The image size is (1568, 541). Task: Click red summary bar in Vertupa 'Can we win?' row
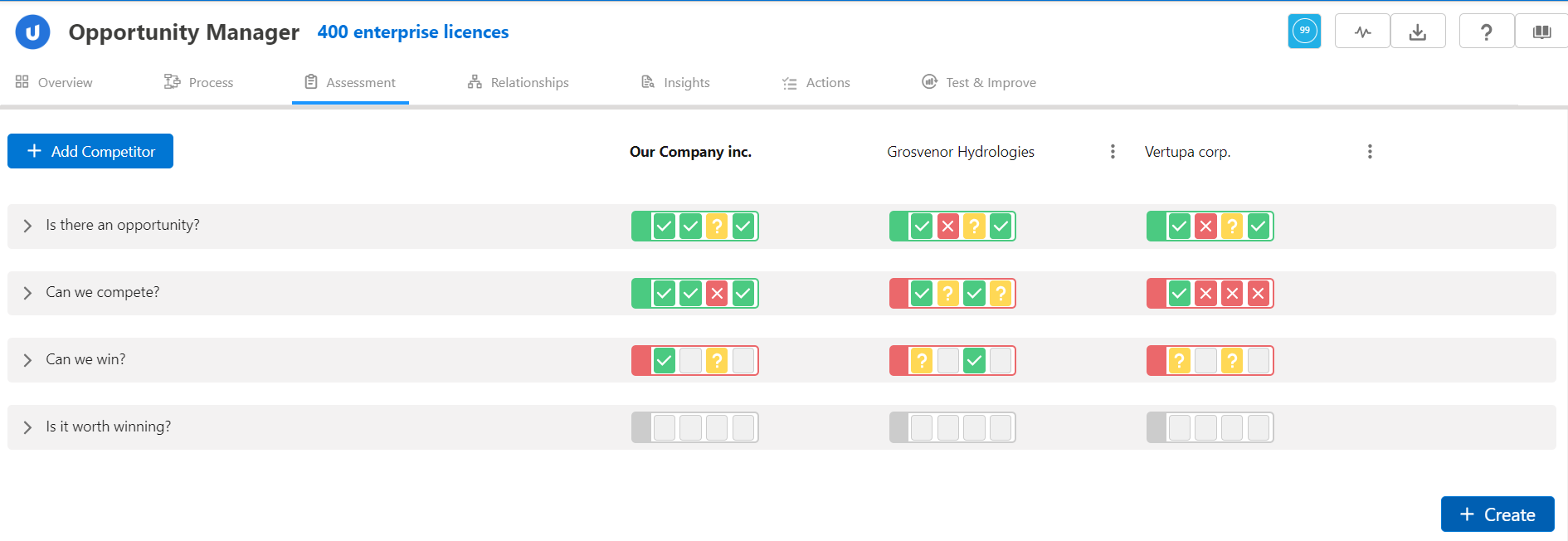[x=1156, y=361]
